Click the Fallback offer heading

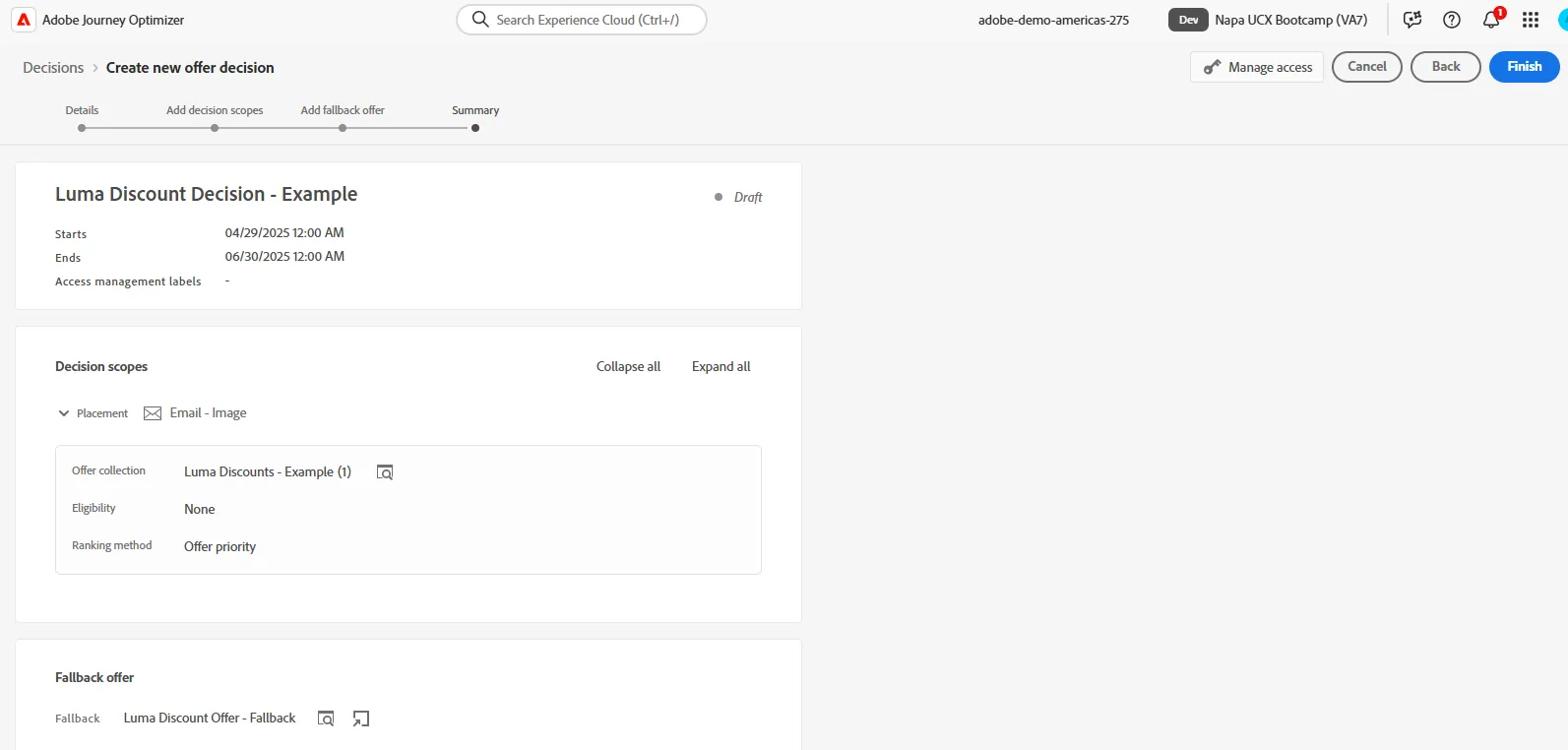(94, 677)
